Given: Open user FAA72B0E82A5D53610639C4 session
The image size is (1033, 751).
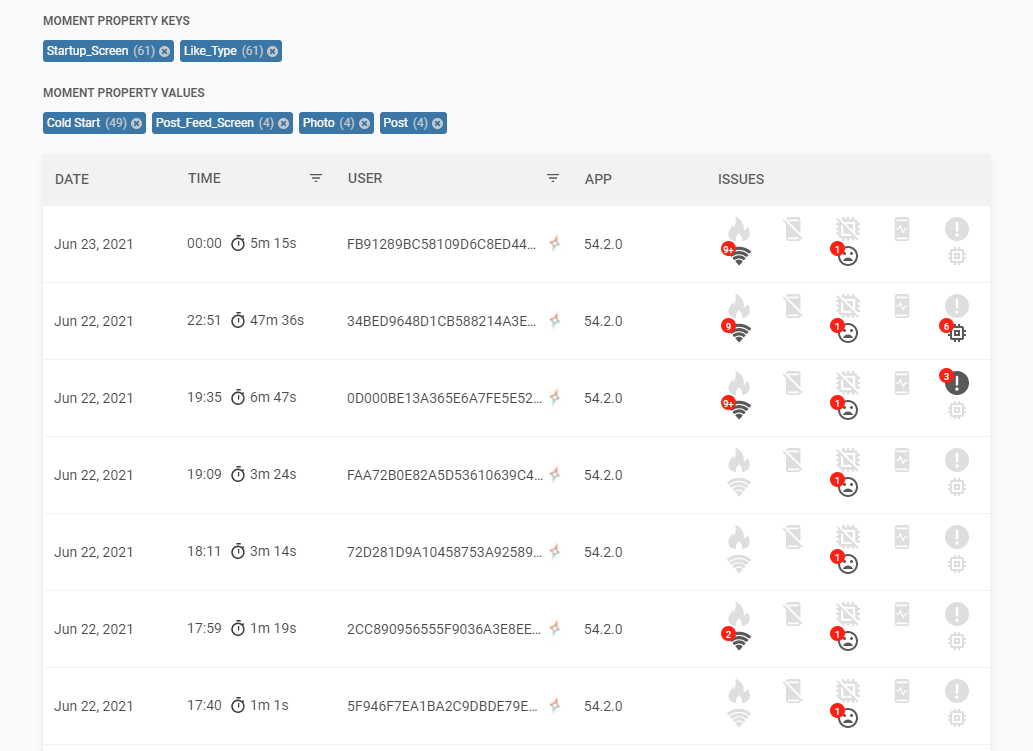Looking at the screenshot, I should click(x=445, y=476).
